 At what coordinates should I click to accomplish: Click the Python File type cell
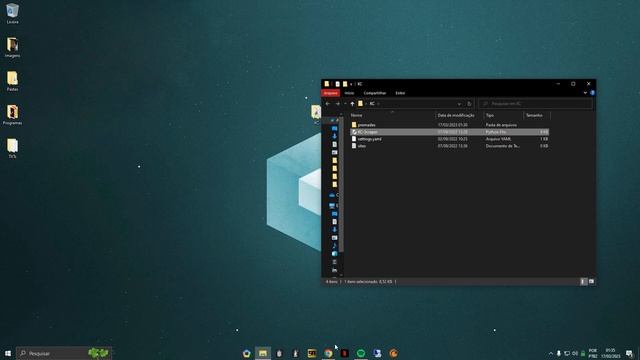coord(496,132)
